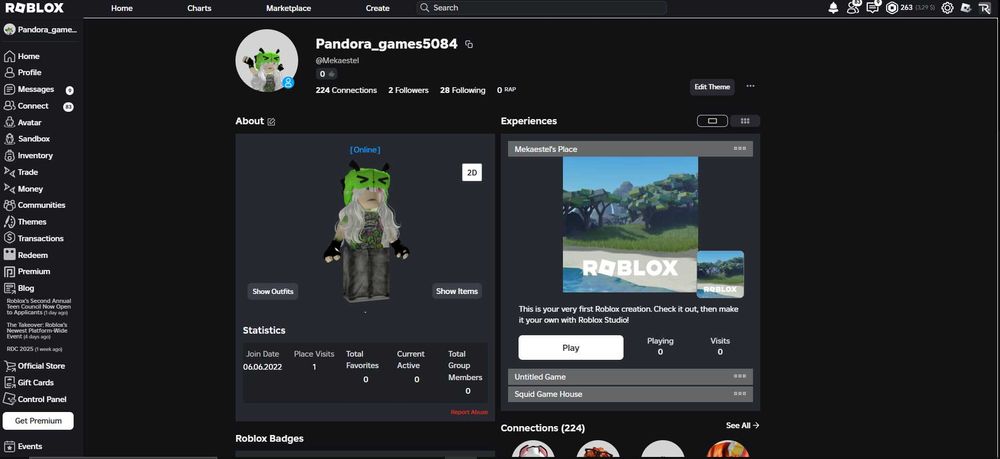
Task: Expand the Untitled Game row
Action: [x=630, y=377]
